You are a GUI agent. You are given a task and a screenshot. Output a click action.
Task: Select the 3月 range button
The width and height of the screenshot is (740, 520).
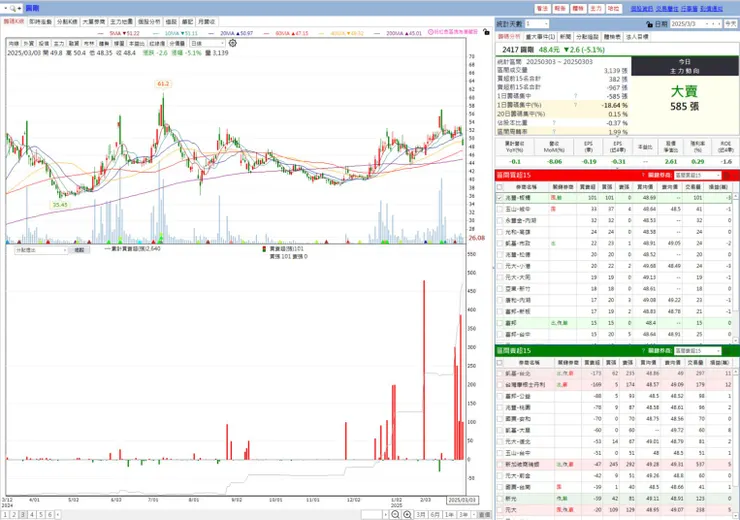[421, 514]
